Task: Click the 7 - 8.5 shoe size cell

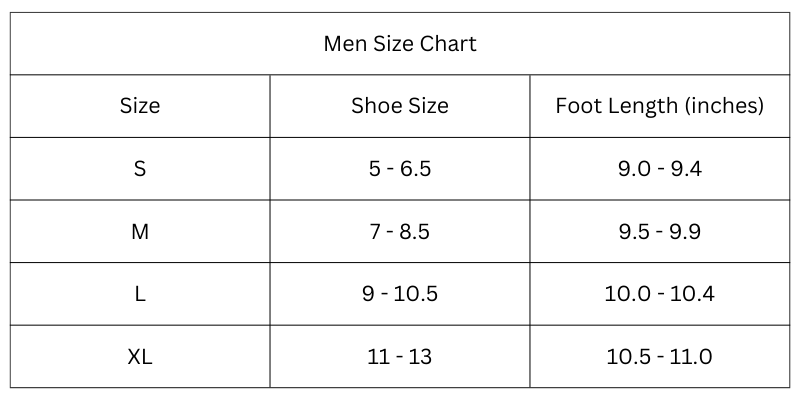Action: click(x=400, y=232)
